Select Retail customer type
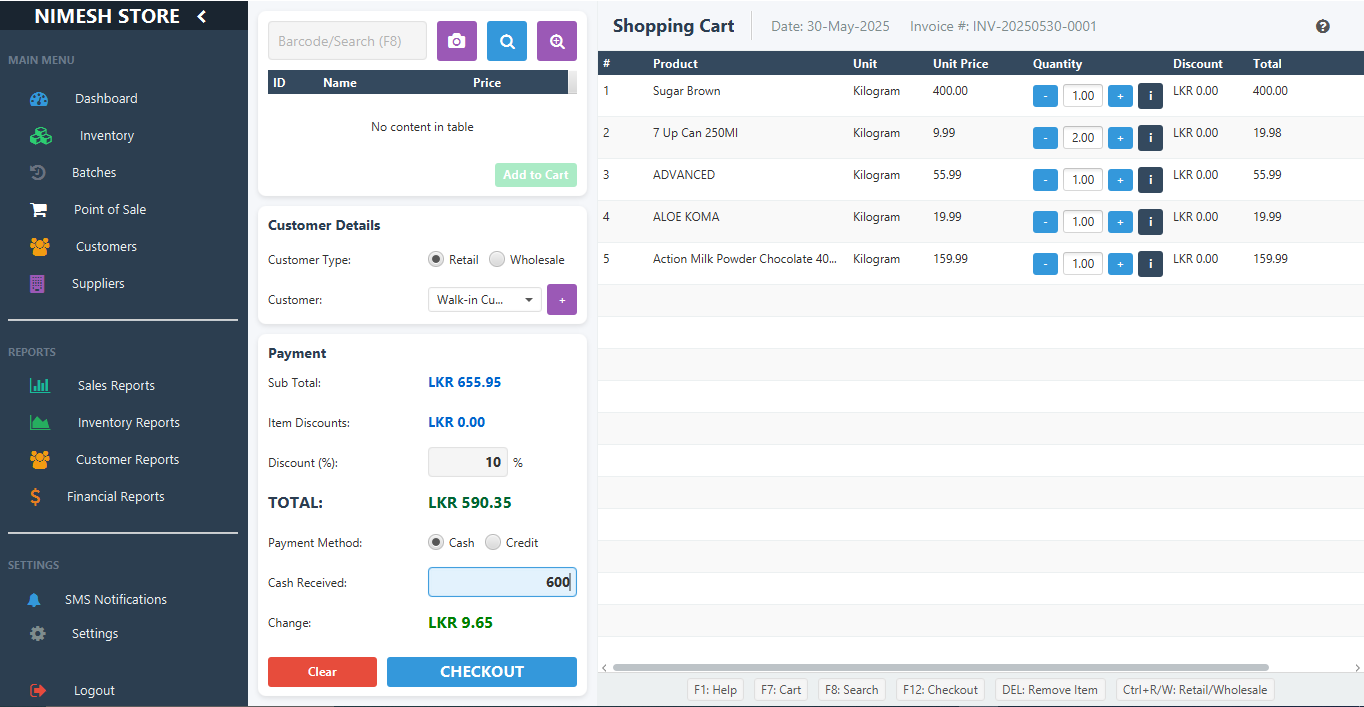The height and width of the screenshot is (707, 1364). point(436,260)
